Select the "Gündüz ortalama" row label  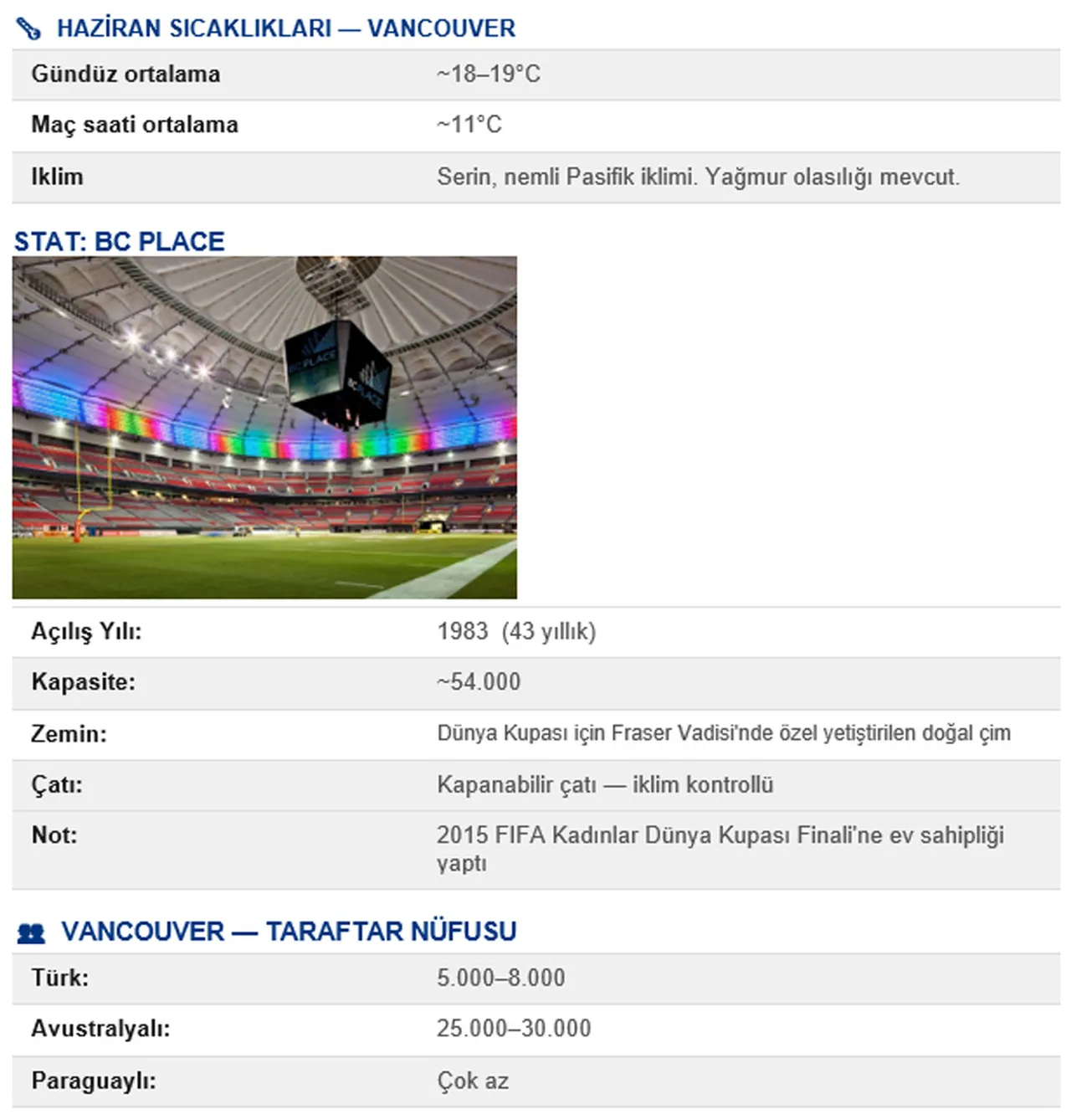click(x=126, y=74)
